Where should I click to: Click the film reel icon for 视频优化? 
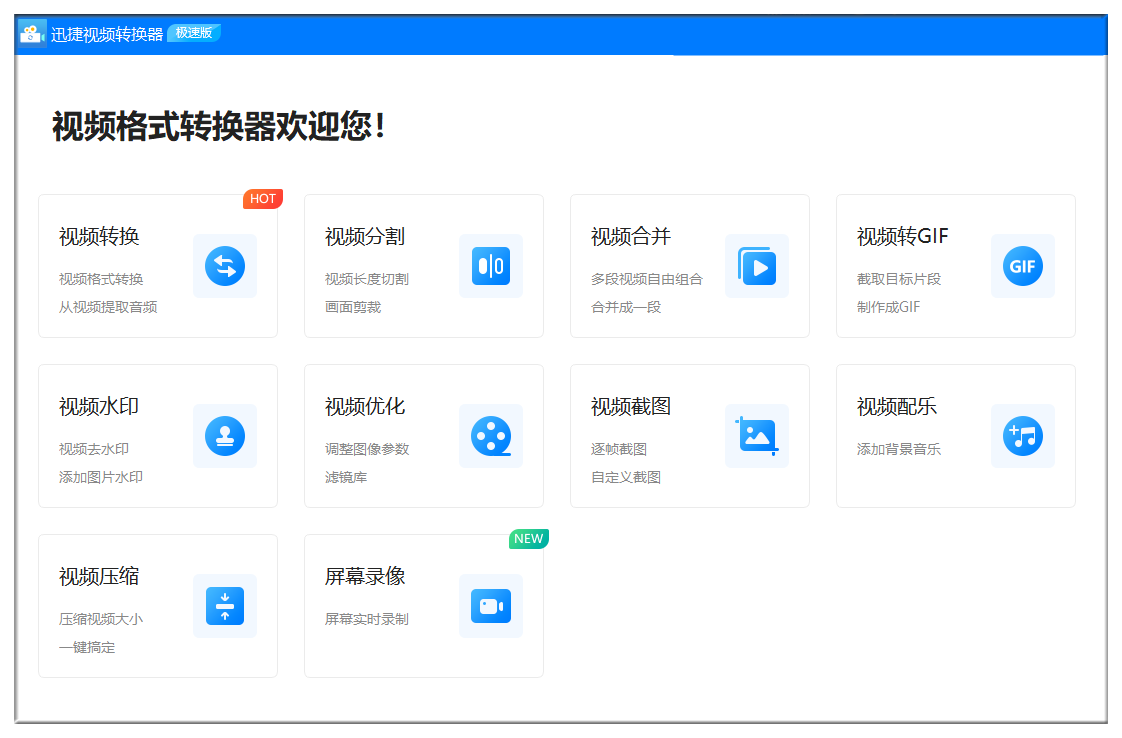pos(490,436)
